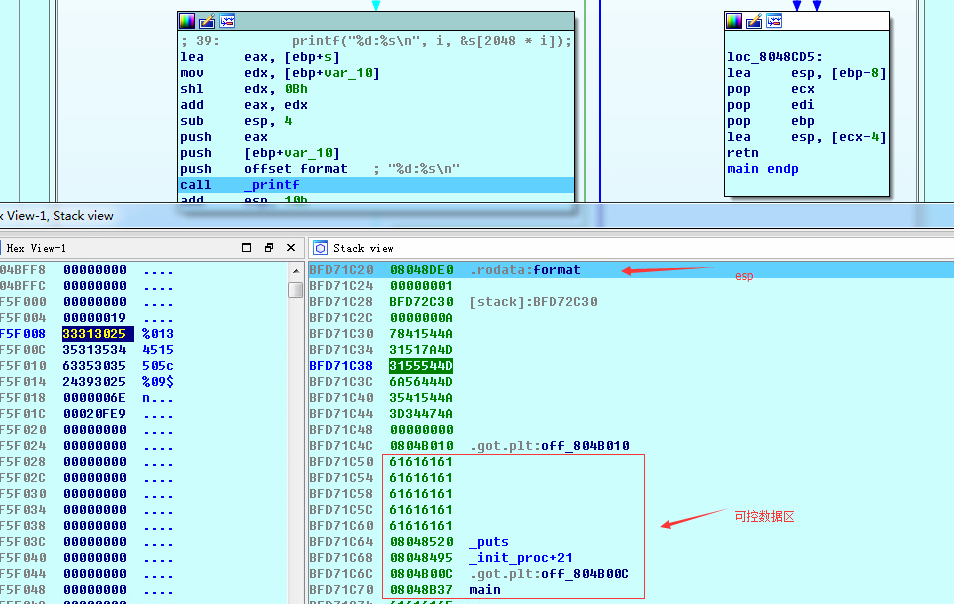The width and height of the screenshot is (954, 604).
Task: Click the loc_8048CD5 label
Action: [775, 57]
